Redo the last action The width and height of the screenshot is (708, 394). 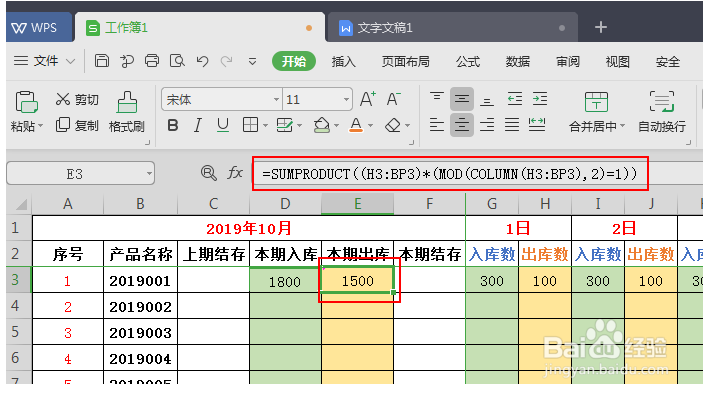(x=227, y=61)
